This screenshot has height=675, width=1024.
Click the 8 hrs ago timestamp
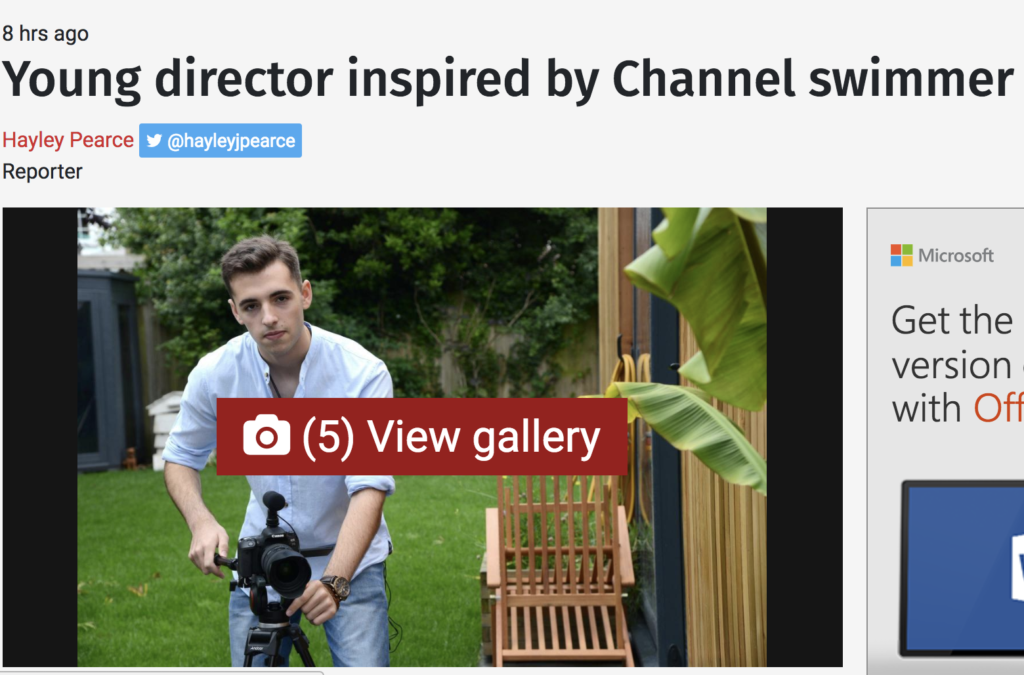(45, 33)
